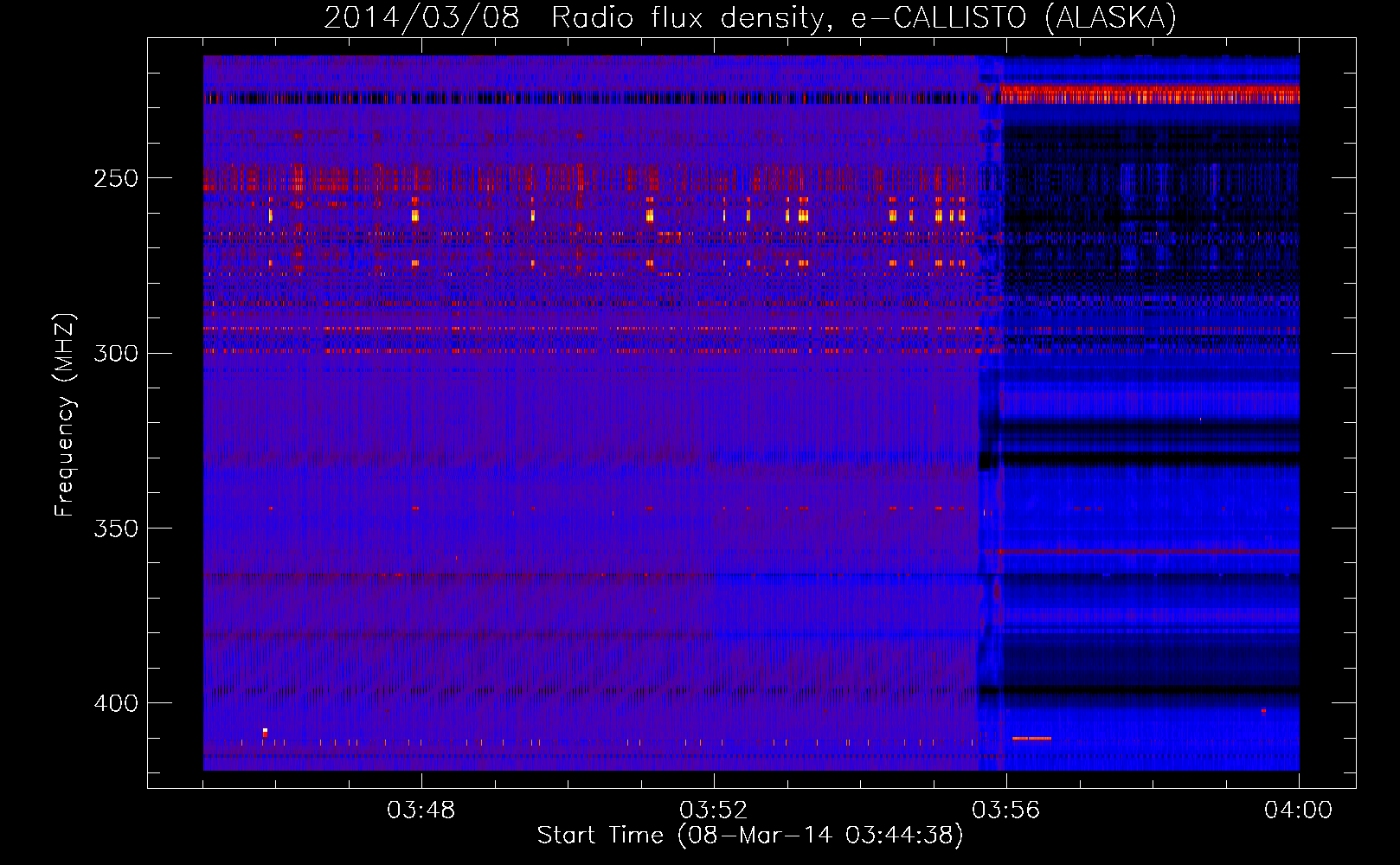Image resolution: width=1400 pixels, height=865 pixels.
Task: Click the '300' frequency tick label
Action: [x=116, y=353]
